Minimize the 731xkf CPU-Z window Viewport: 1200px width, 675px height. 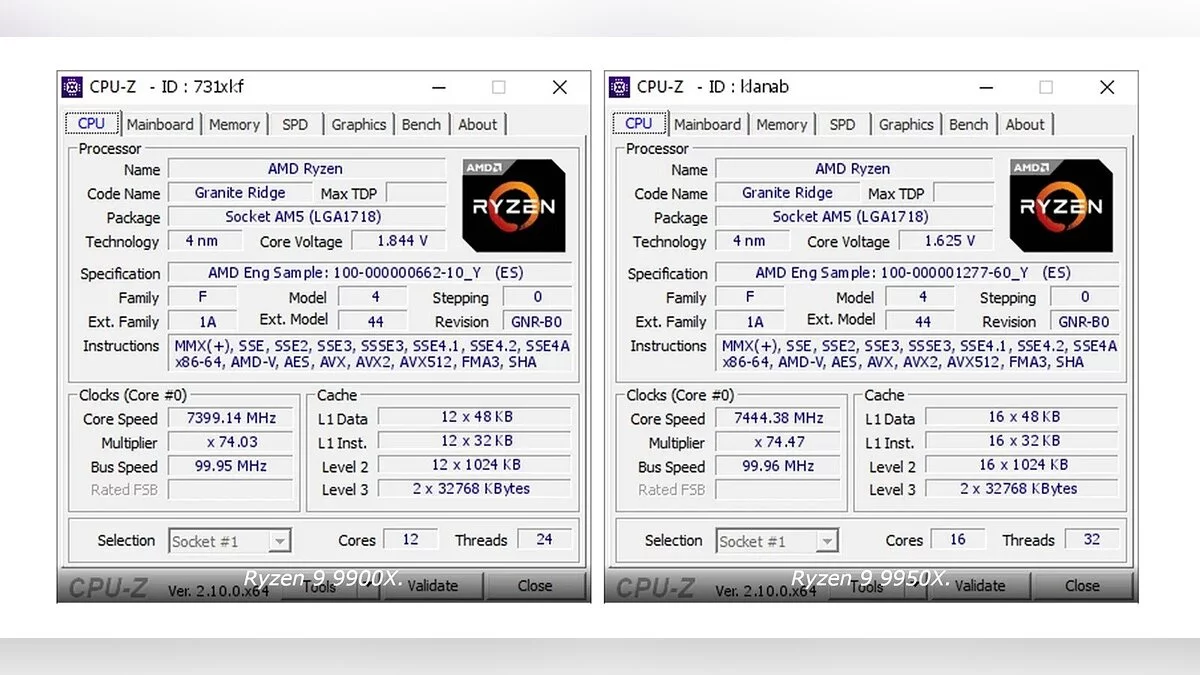437,87
